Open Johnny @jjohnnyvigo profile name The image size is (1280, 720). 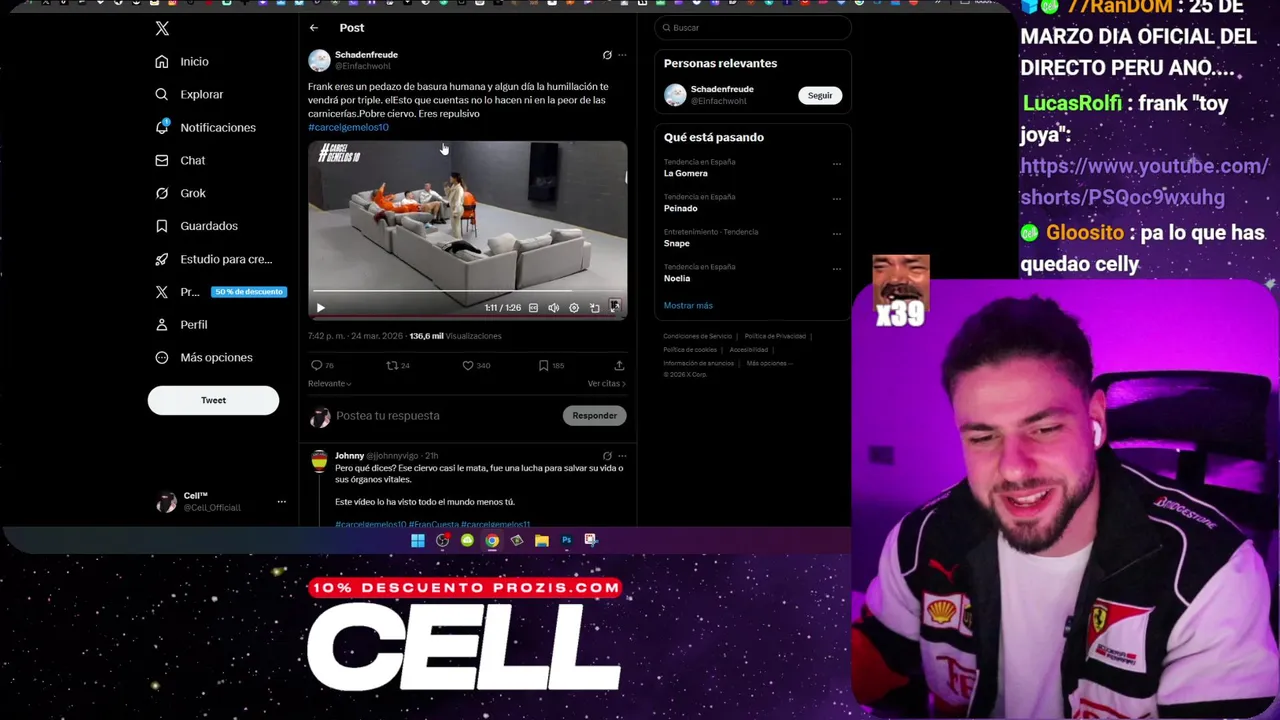(376, 456)
